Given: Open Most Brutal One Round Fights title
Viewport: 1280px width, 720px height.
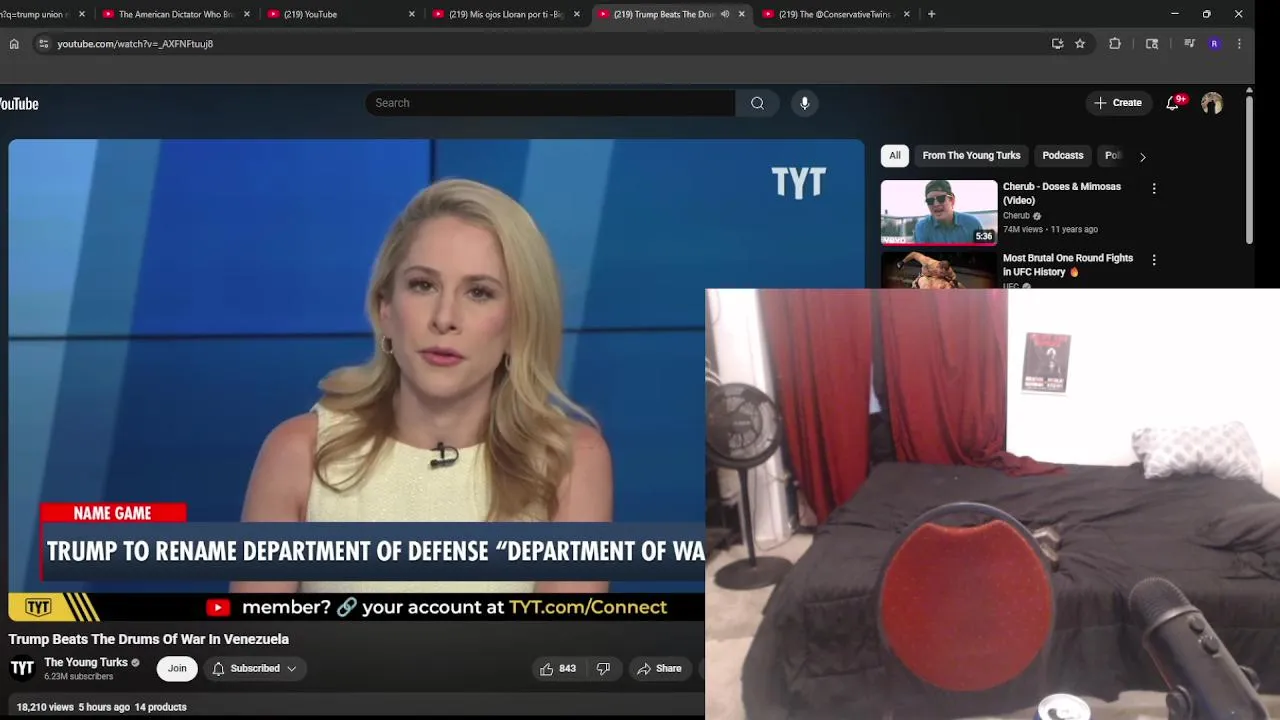Looking at the screenshot, I should tap(1068, 265).
